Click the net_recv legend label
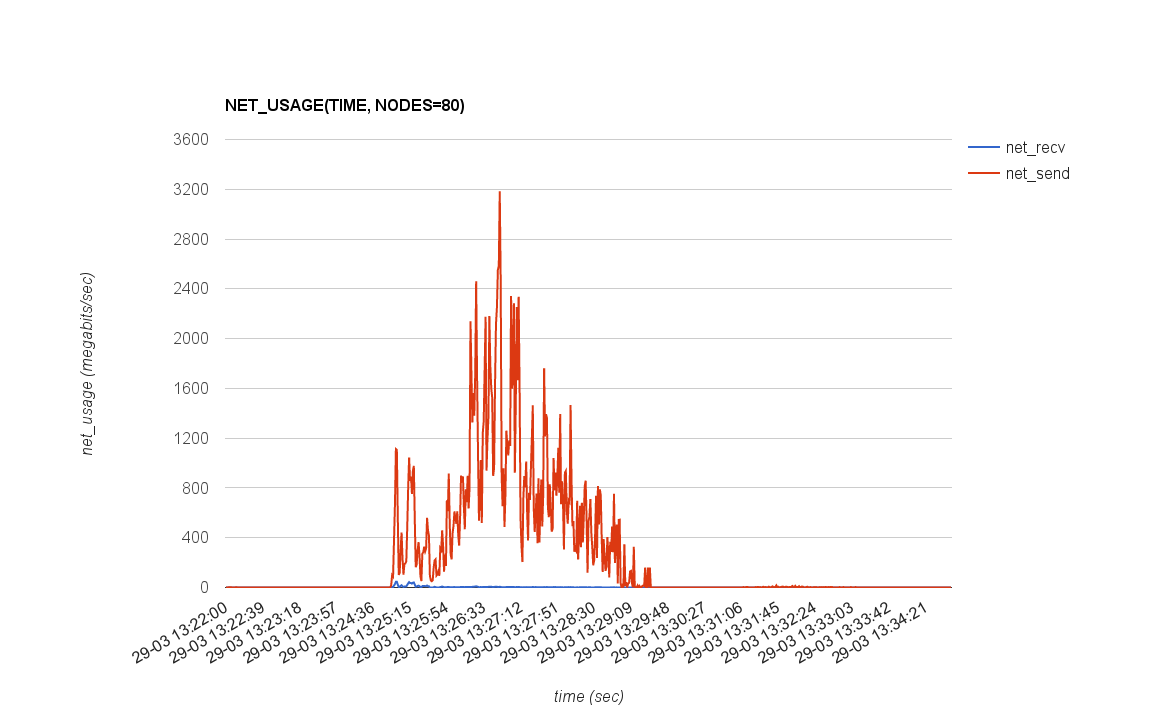Screen dimensions: 1176x727 tap(1028, 147)
